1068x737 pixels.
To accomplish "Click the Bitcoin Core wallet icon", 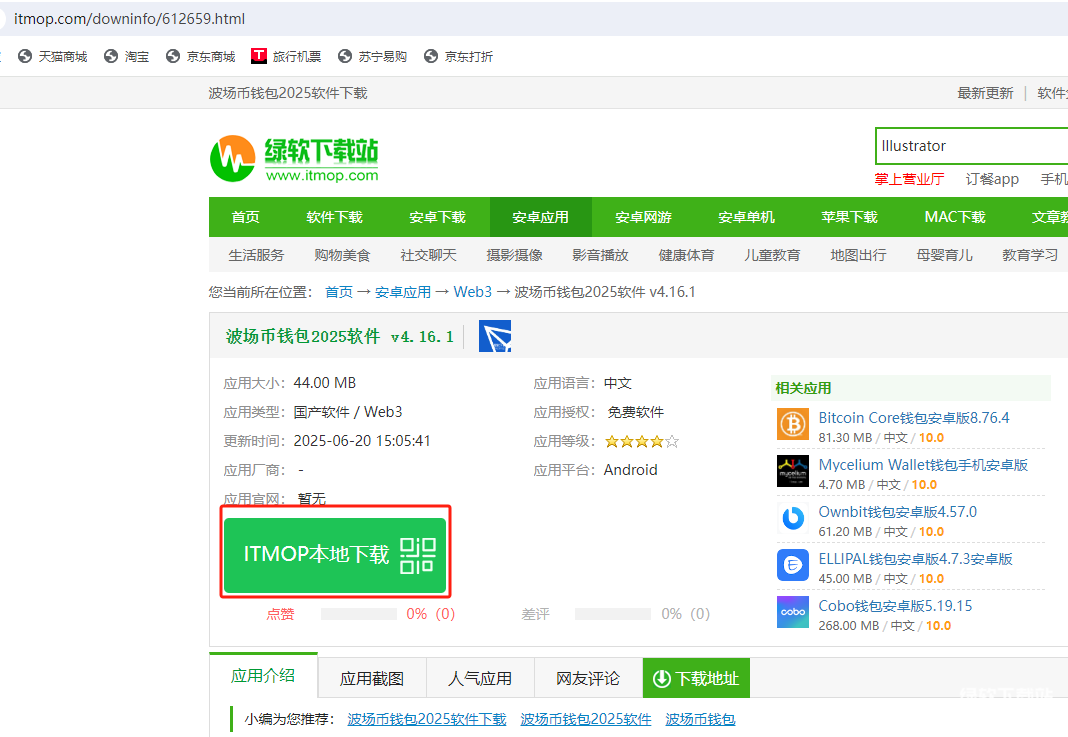I will click(x=792, y=424).
